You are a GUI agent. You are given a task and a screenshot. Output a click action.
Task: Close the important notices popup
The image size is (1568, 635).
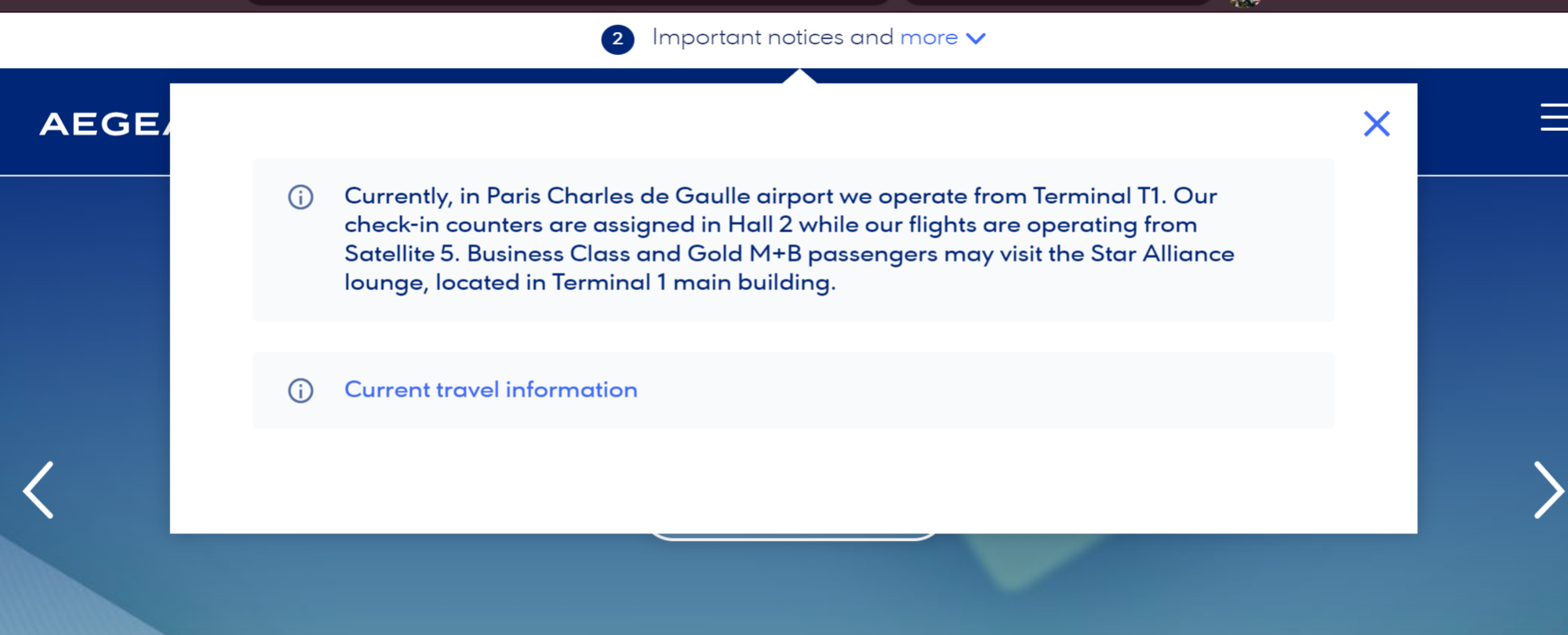point(1376,124)
